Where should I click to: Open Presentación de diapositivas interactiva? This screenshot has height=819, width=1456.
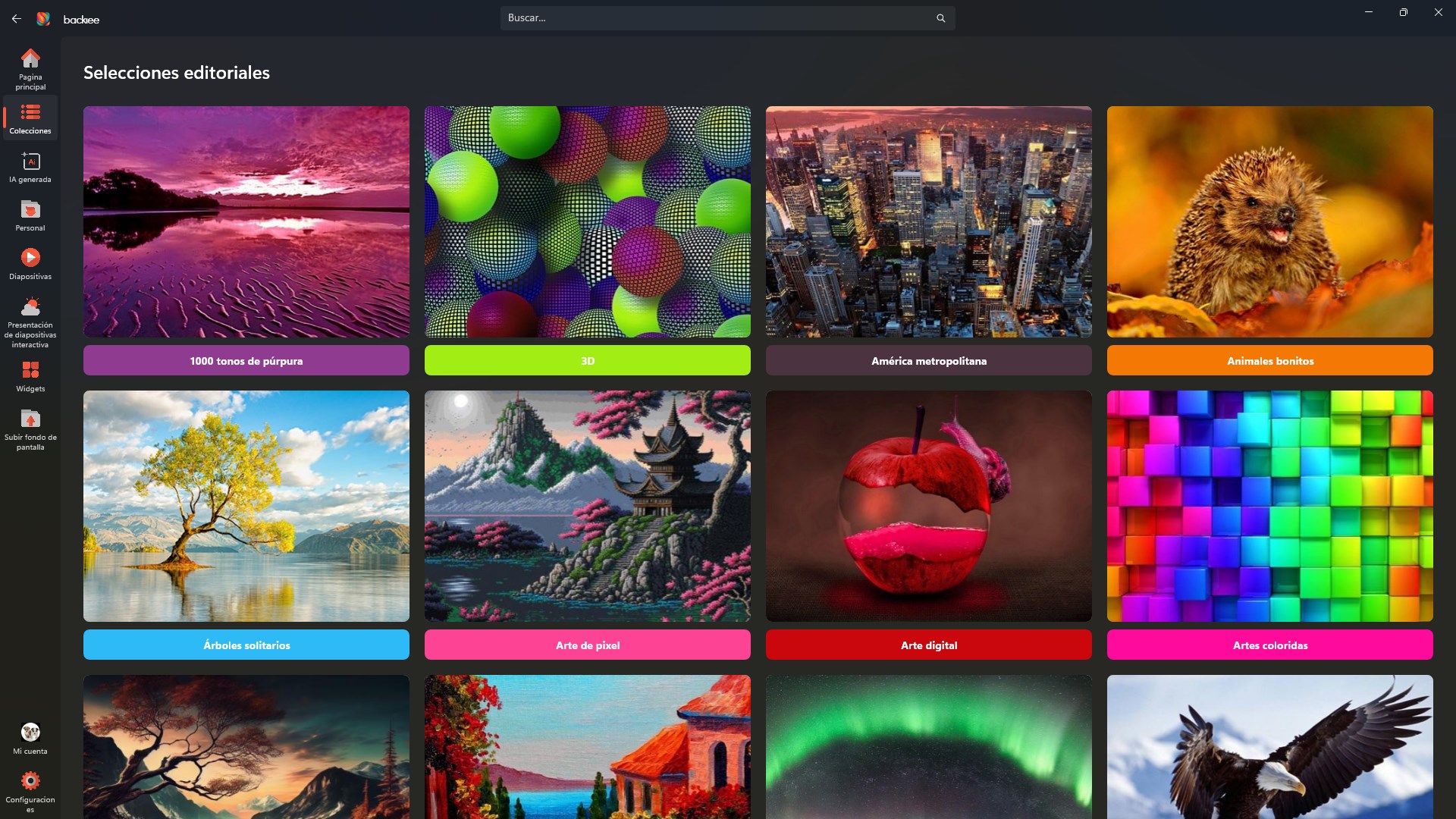[x=30, y=322]
